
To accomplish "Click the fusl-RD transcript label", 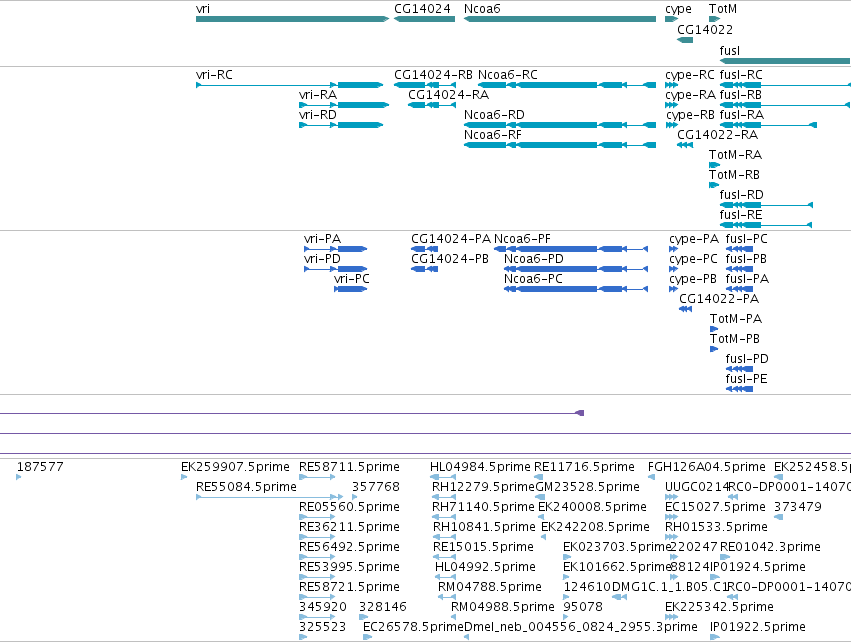I will tap(741, 194).
